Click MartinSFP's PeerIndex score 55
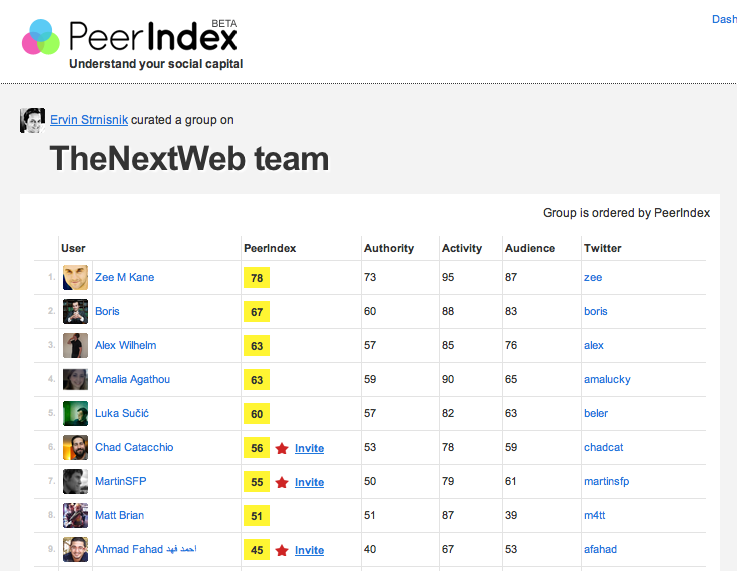Screen dimensions: 737x571 click(257, 482)
